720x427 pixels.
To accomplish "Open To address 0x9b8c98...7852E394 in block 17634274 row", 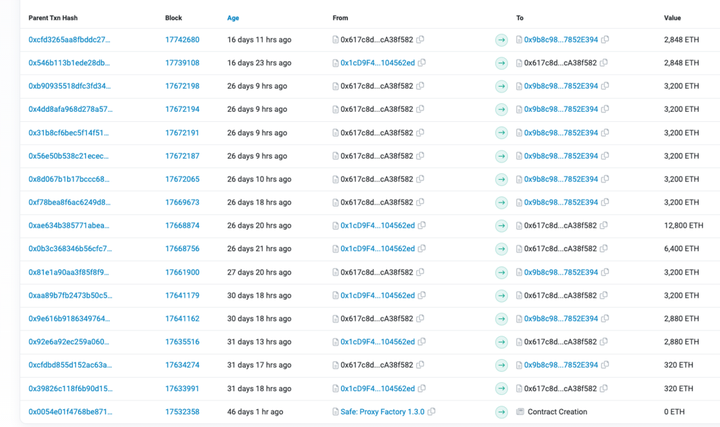I will point(561,365).
